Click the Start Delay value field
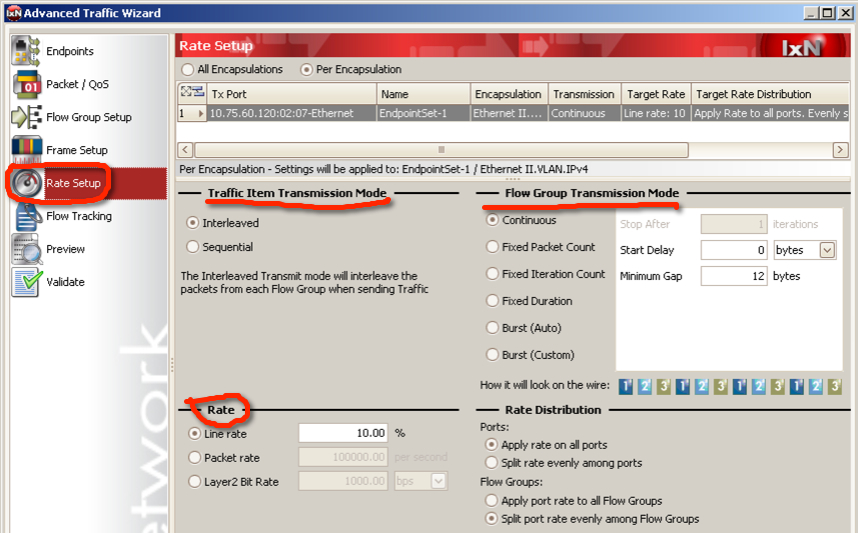Image resolution: width=858 pixels, height=533 pixels. (x=734, y=250)
